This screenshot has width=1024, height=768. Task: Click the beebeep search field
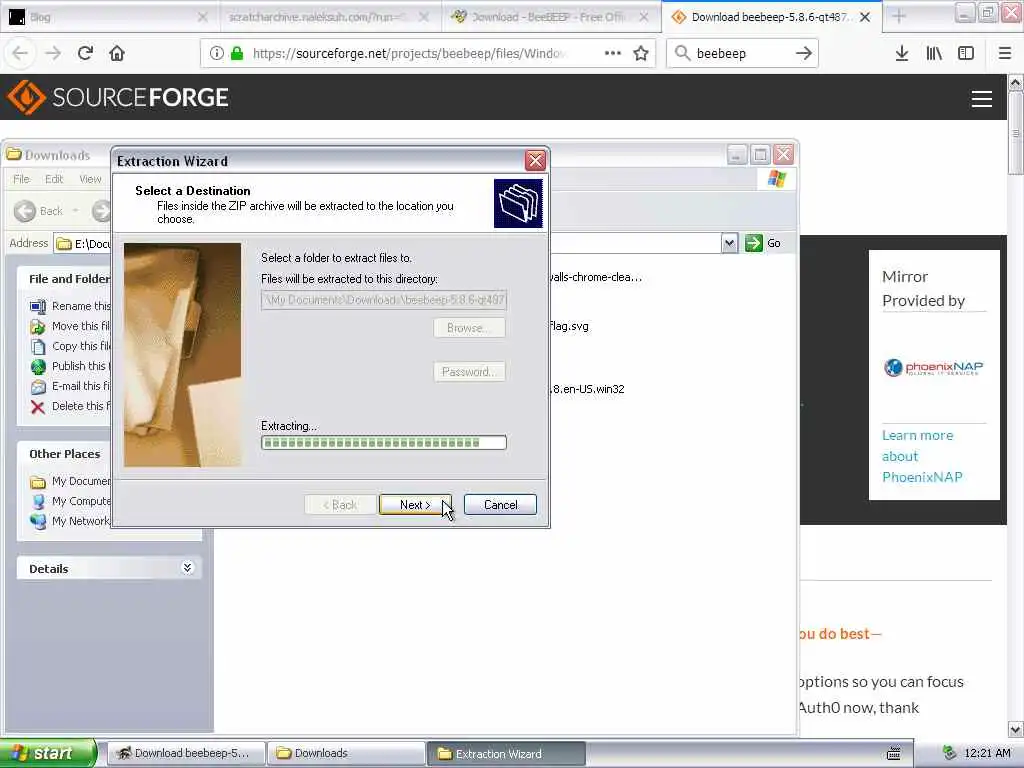pyautogui.click(x=743, y=54)
